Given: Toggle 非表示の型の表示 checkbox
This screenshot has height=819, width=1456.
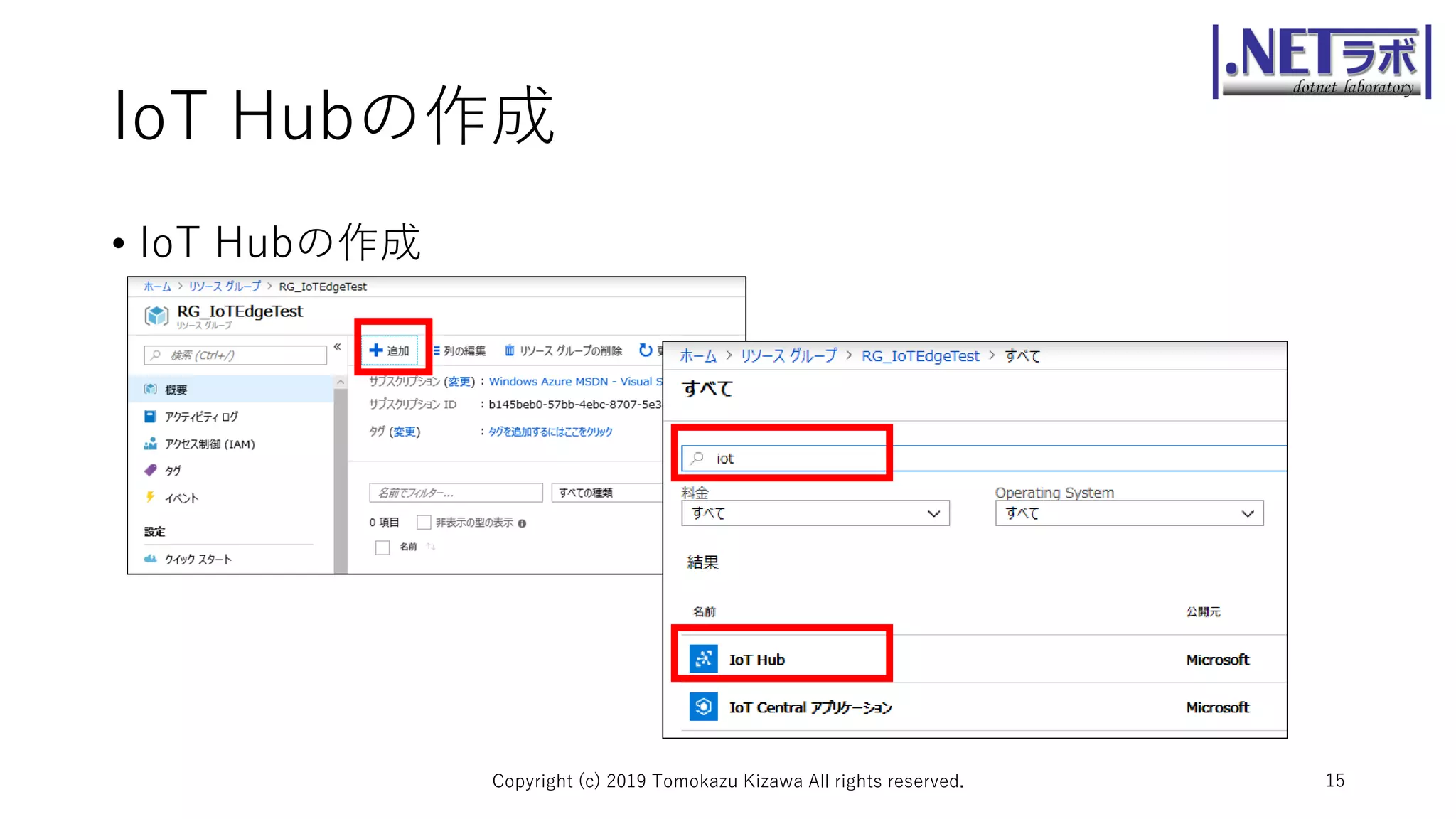Looking at the screenshot, I should [424, 523].
